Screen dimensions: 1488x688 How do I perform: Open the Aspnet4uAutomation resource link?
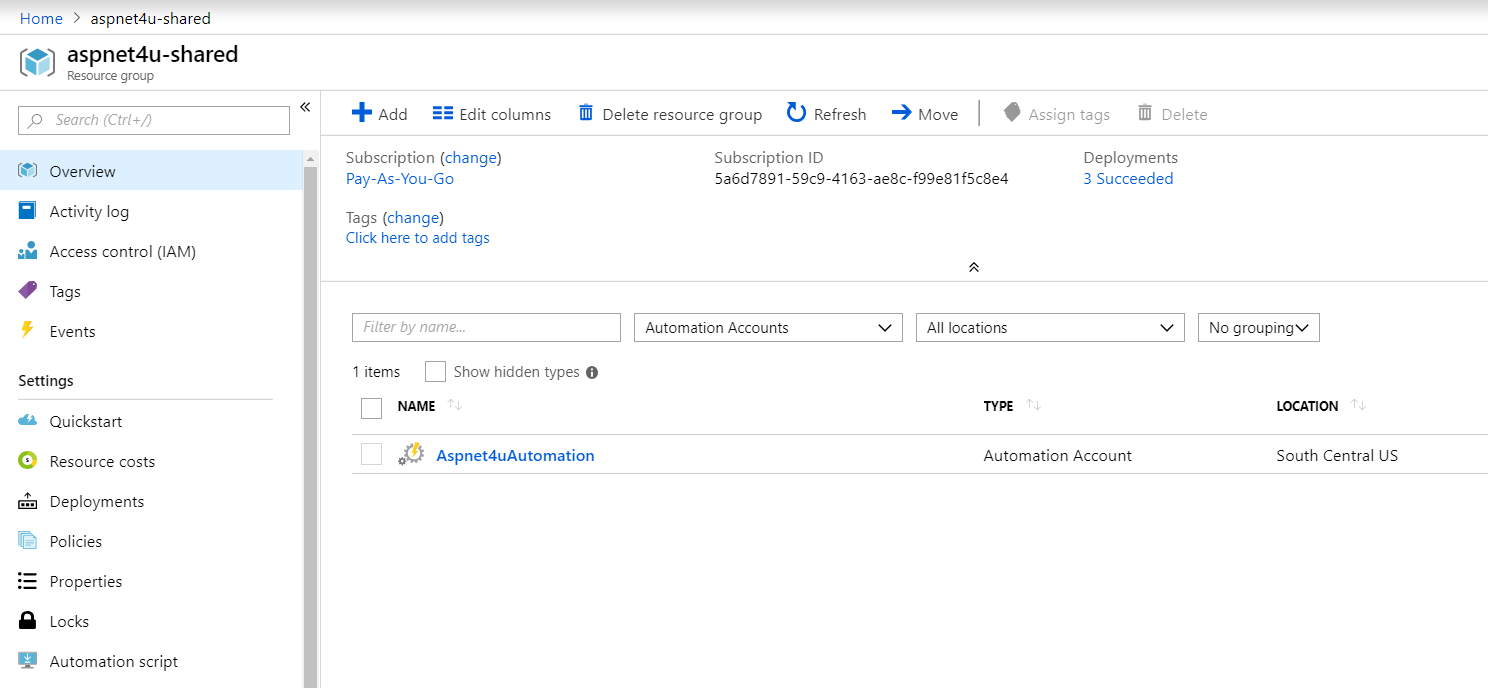click(x=515, y=455)
